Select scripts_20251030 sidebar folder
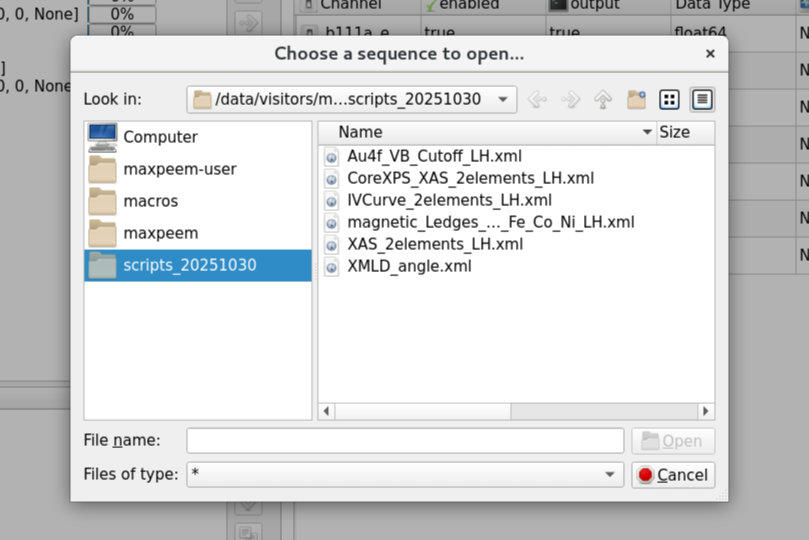 pyautogui.click(x=189, y=265)
